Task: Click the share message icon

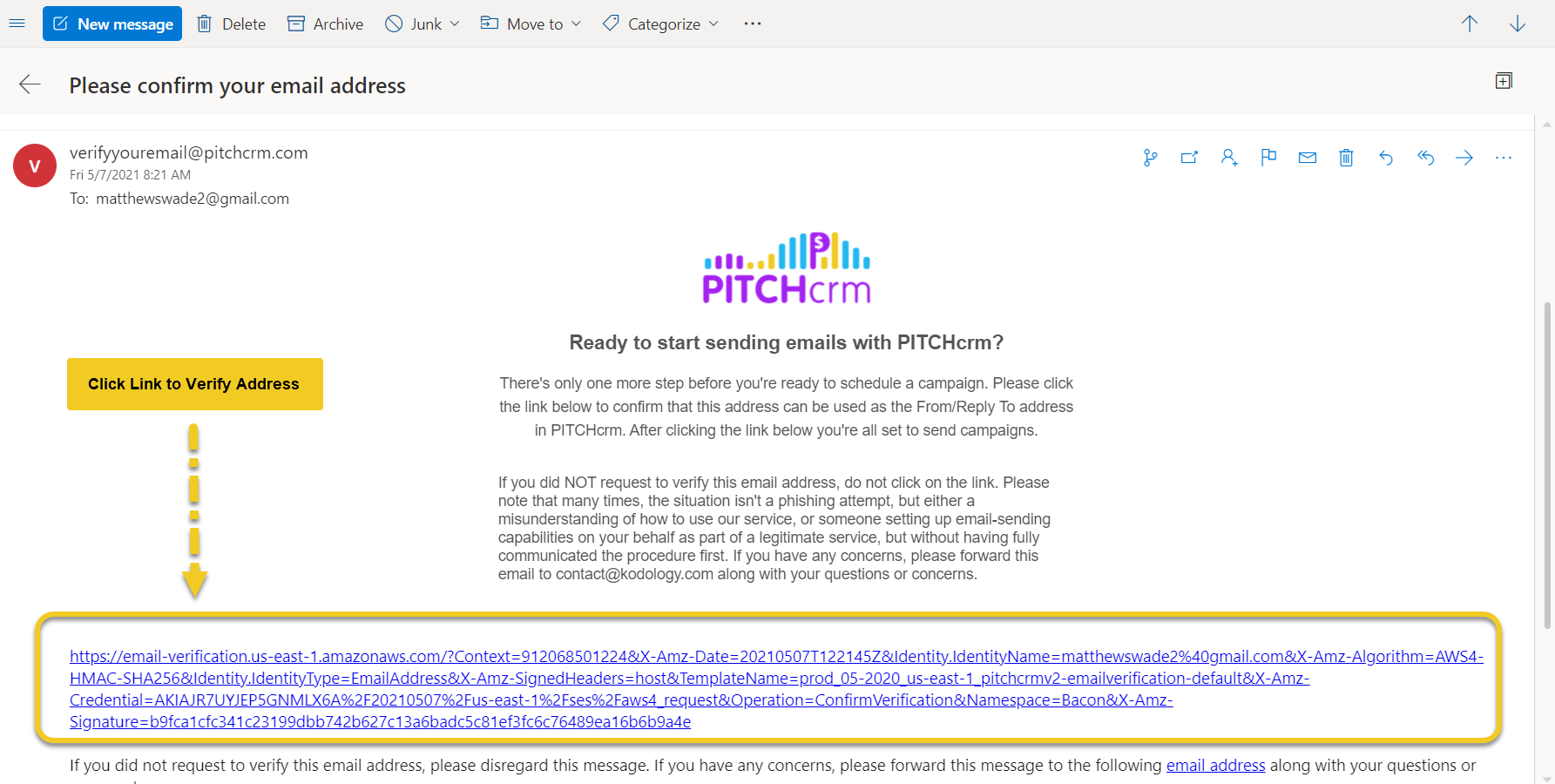Action: coord(1190,158)
